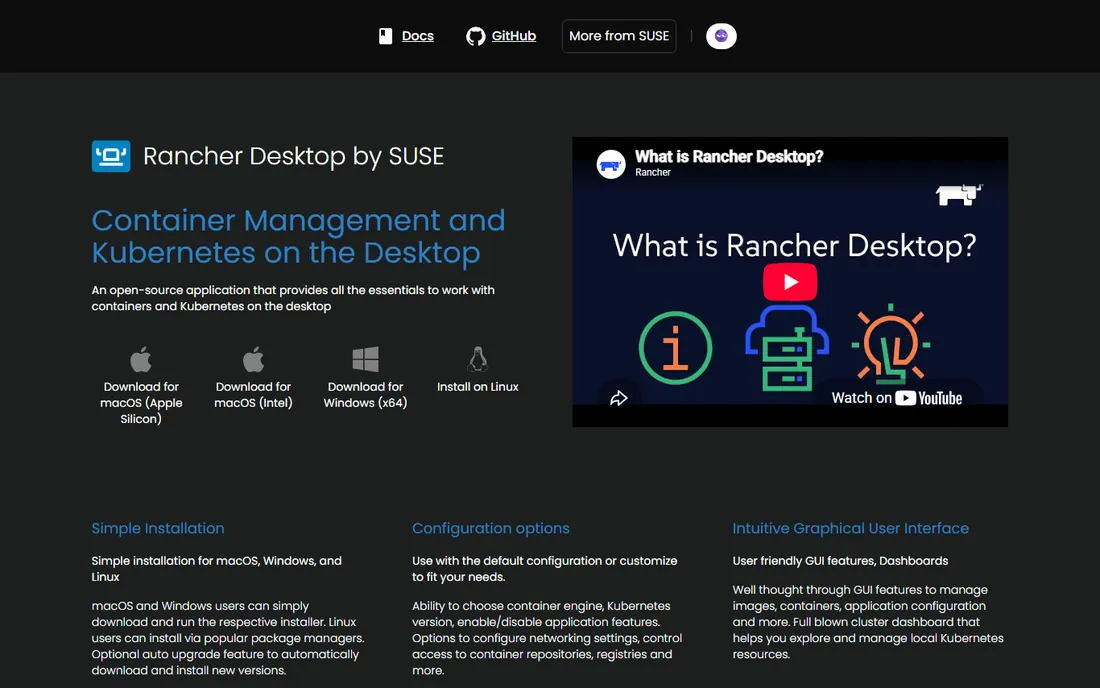Image resolution: width=1100 pixels, height=688 pixels.
Task: Click the green info icon in video thumbnail
Action: tap(675, 348)
